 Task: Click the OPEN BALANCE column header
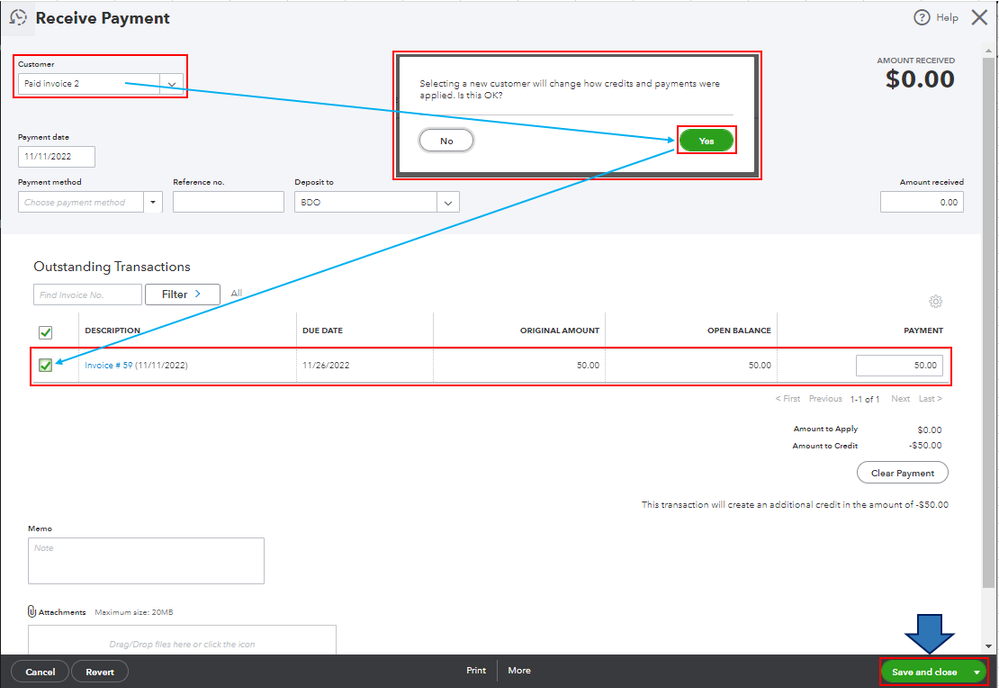739,331
